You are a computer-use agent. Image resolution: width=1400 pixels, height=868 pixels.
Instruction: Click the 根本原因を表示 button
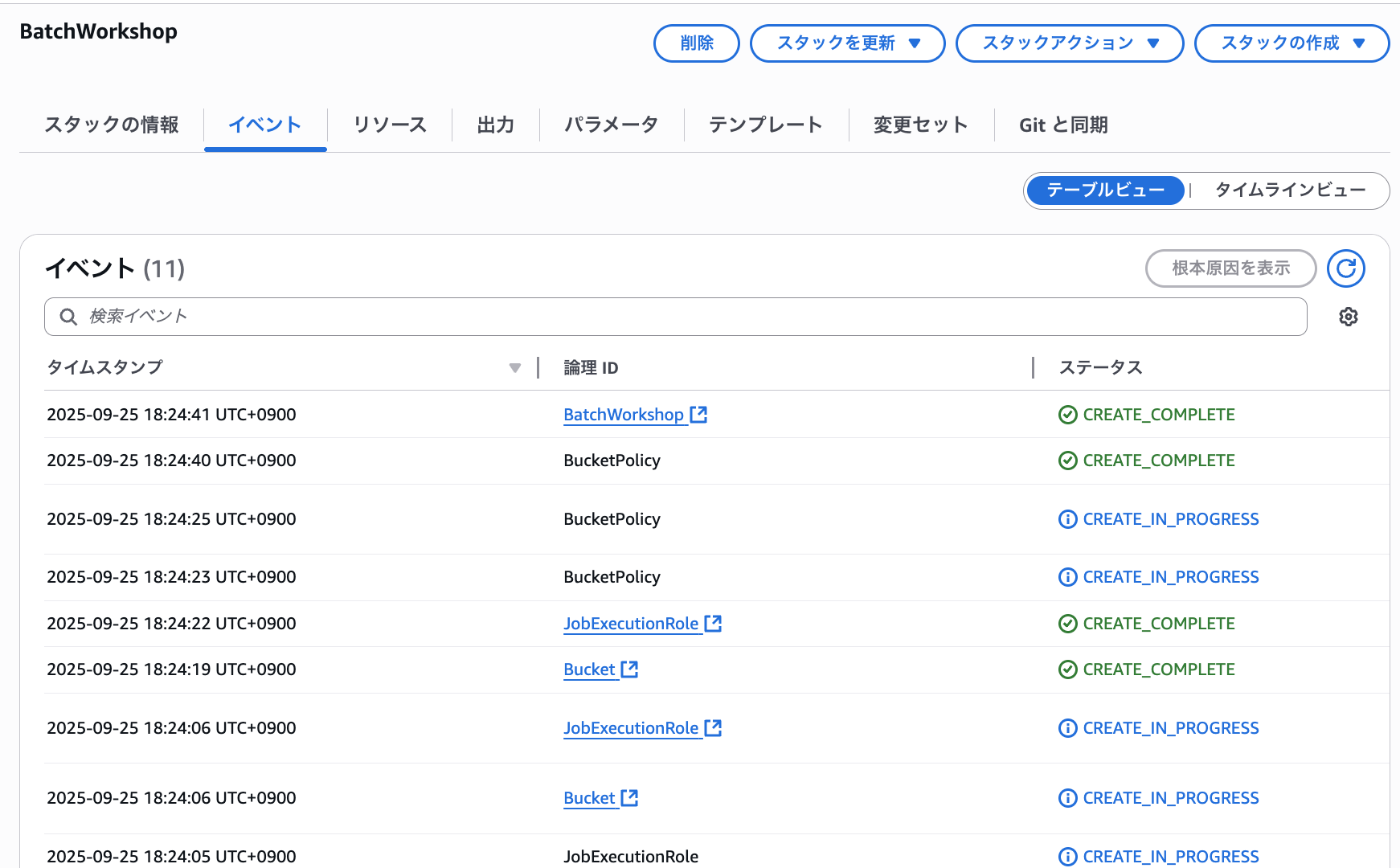tap(1230, 268)
